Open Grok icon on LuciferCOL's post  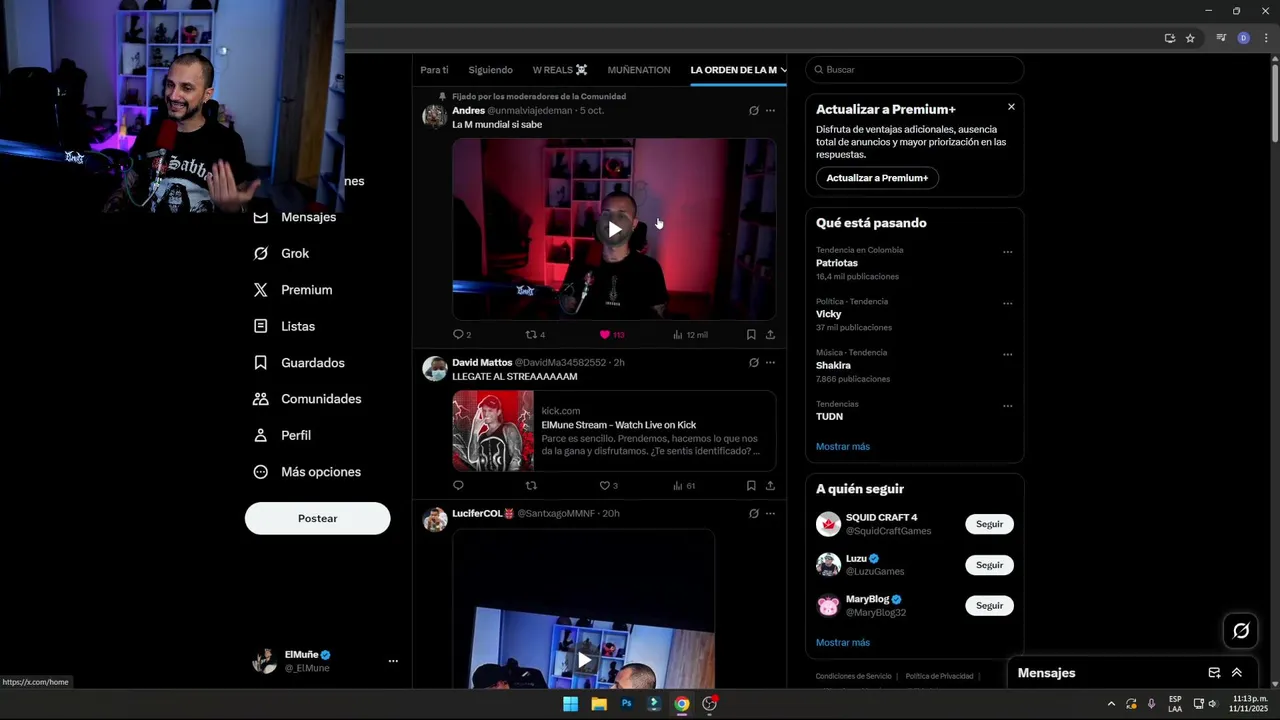pos(754,514)
